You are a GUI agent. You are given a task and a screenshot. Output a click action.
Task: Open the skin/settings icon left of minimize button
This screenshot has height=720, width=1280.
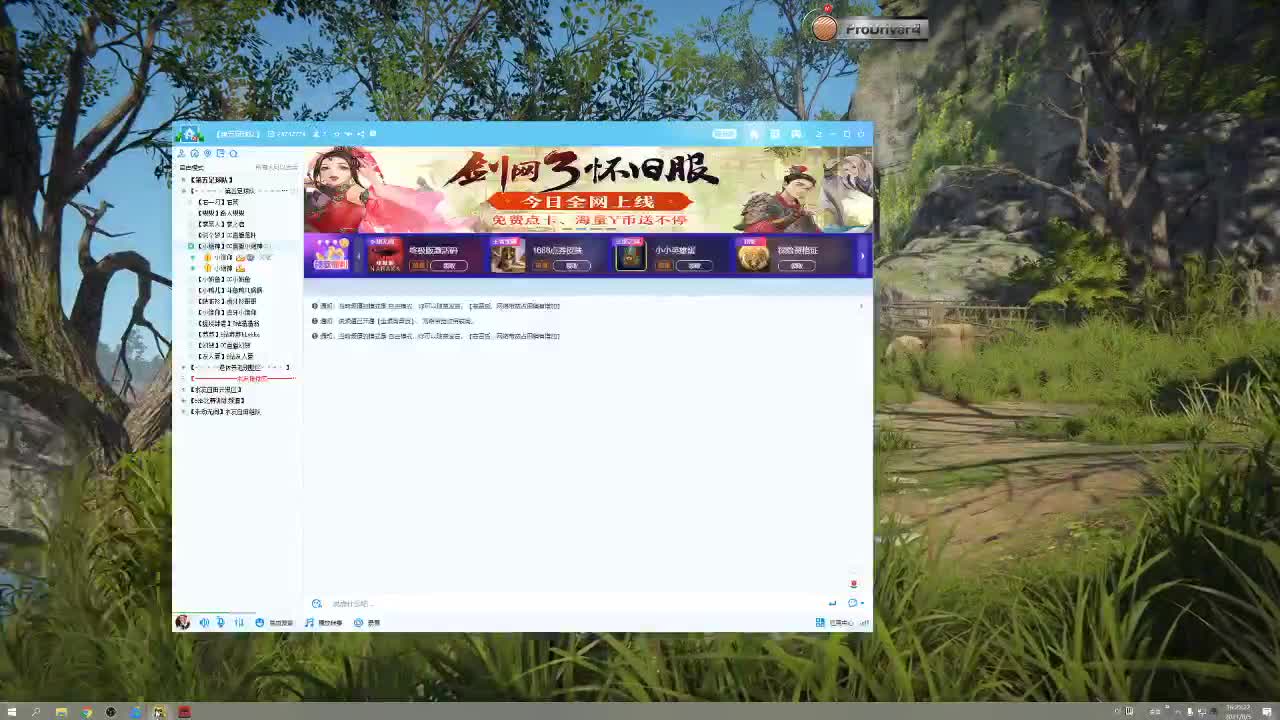[x=819, y=134]
